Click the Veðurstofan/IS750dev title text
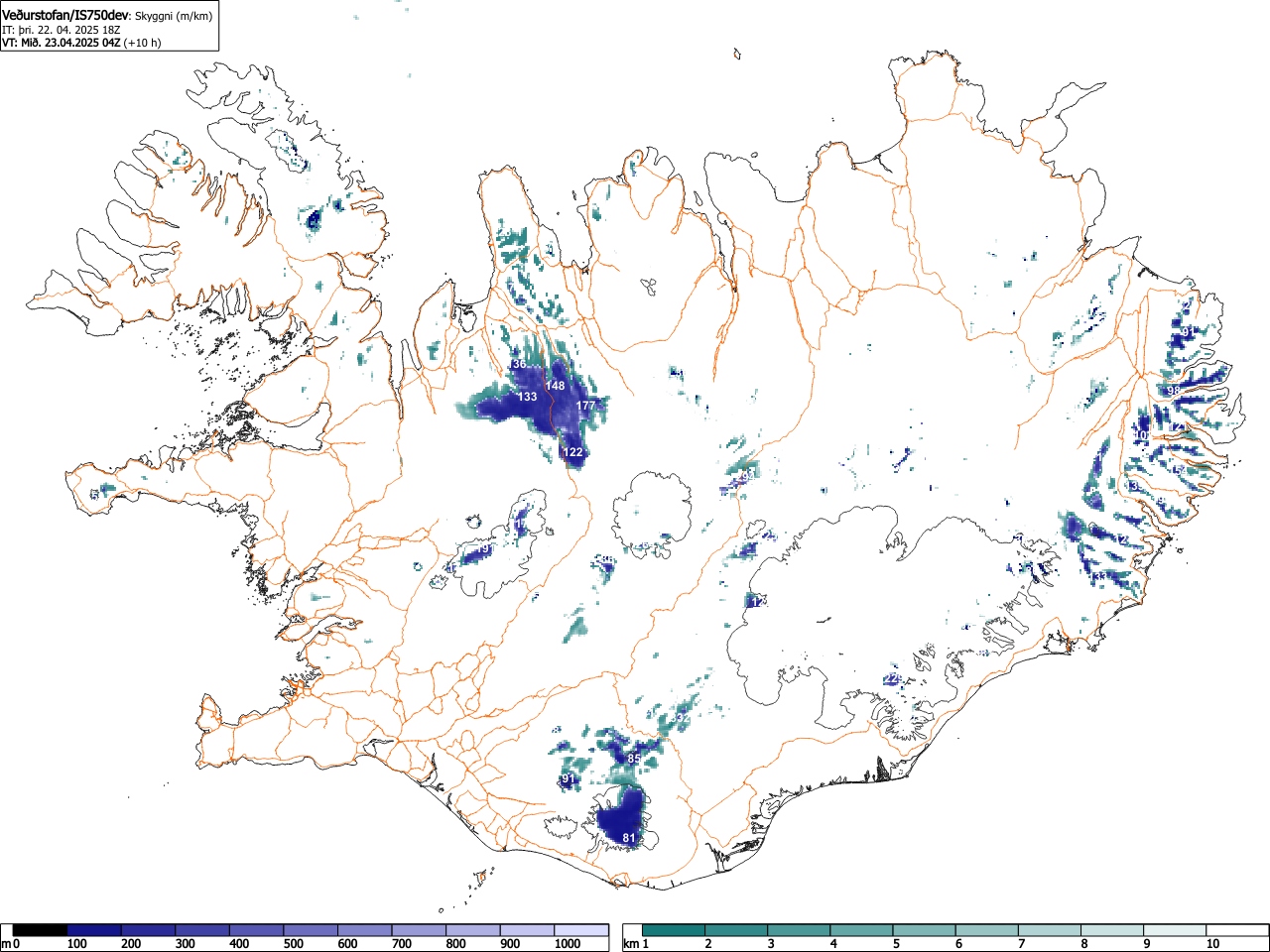The image size is (1270, 952). tap(65, 15)
